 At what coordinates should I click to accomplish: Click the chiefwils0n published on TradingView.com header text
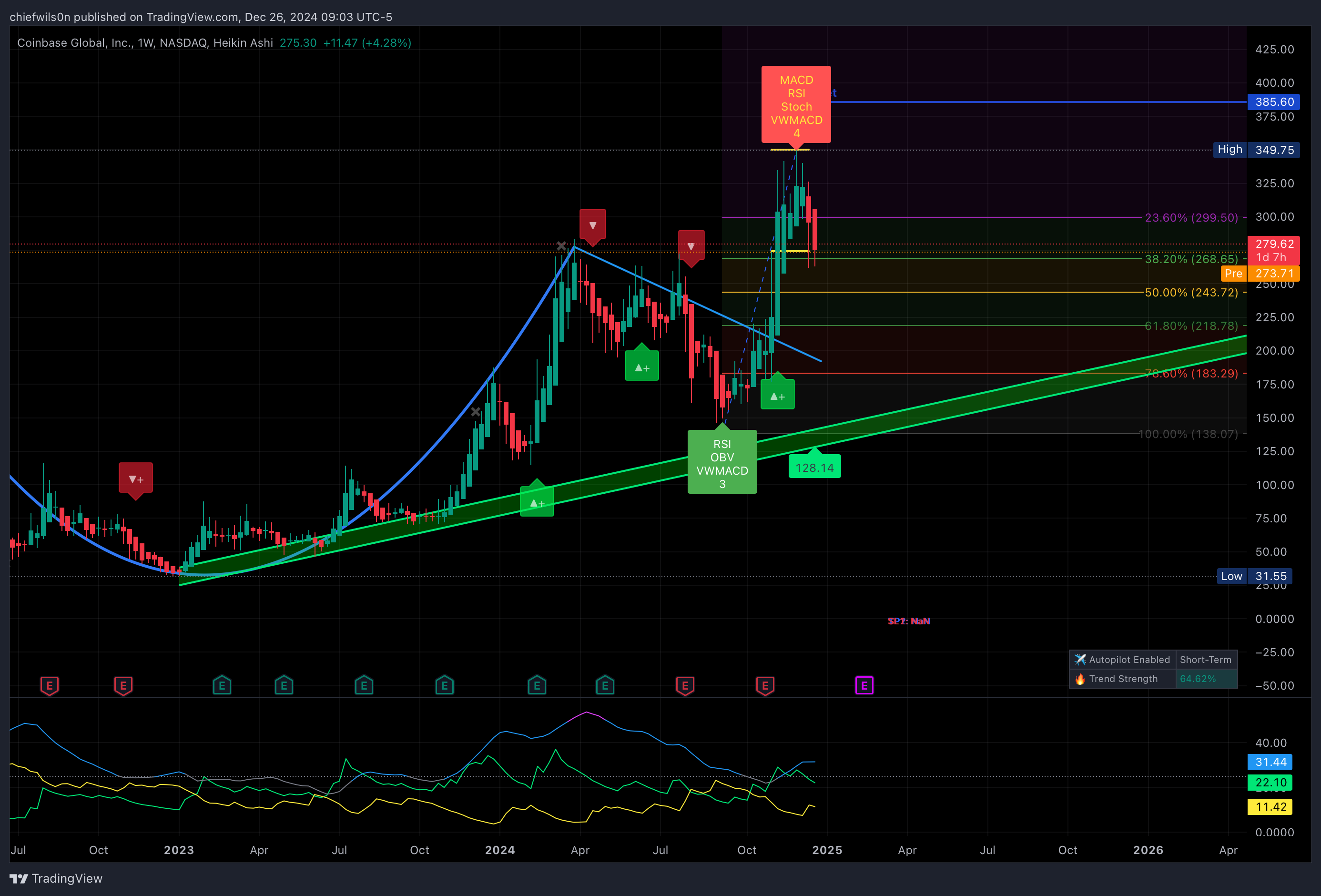click(x=201, y=17)
